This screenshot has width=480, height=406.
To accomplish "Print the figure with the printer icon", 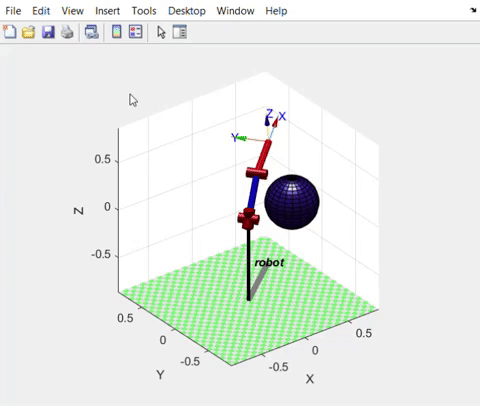I will pos(67,32).
